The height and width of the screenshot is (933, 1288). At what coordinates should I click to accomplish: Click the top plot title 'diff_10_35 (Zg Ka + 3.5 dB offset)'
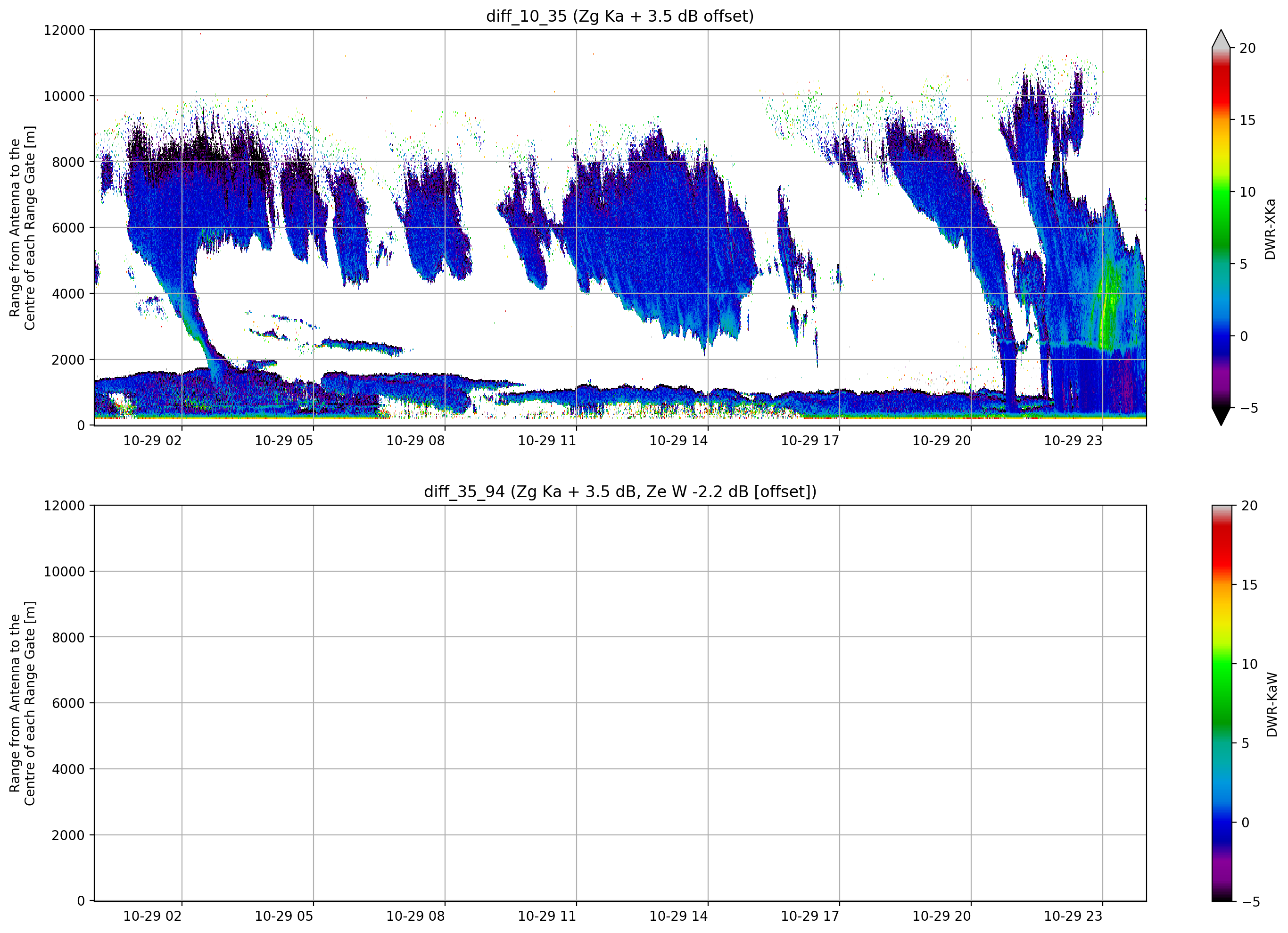pos(619,16)
